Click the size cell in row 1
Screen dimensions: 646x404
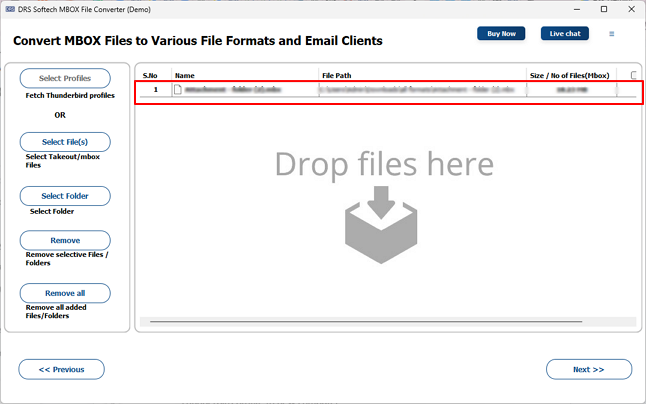click(572, 89)
